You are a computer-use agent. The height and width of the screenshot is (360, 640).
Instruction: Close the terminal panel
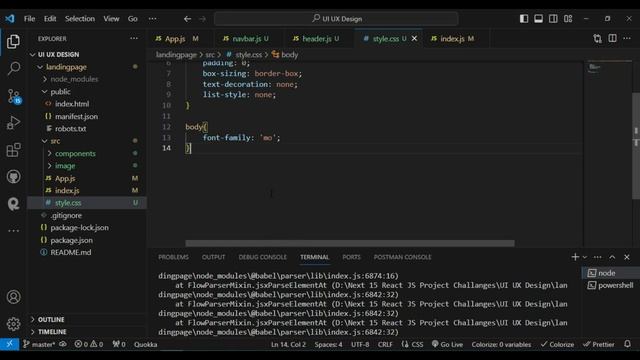tap(627, 257)
